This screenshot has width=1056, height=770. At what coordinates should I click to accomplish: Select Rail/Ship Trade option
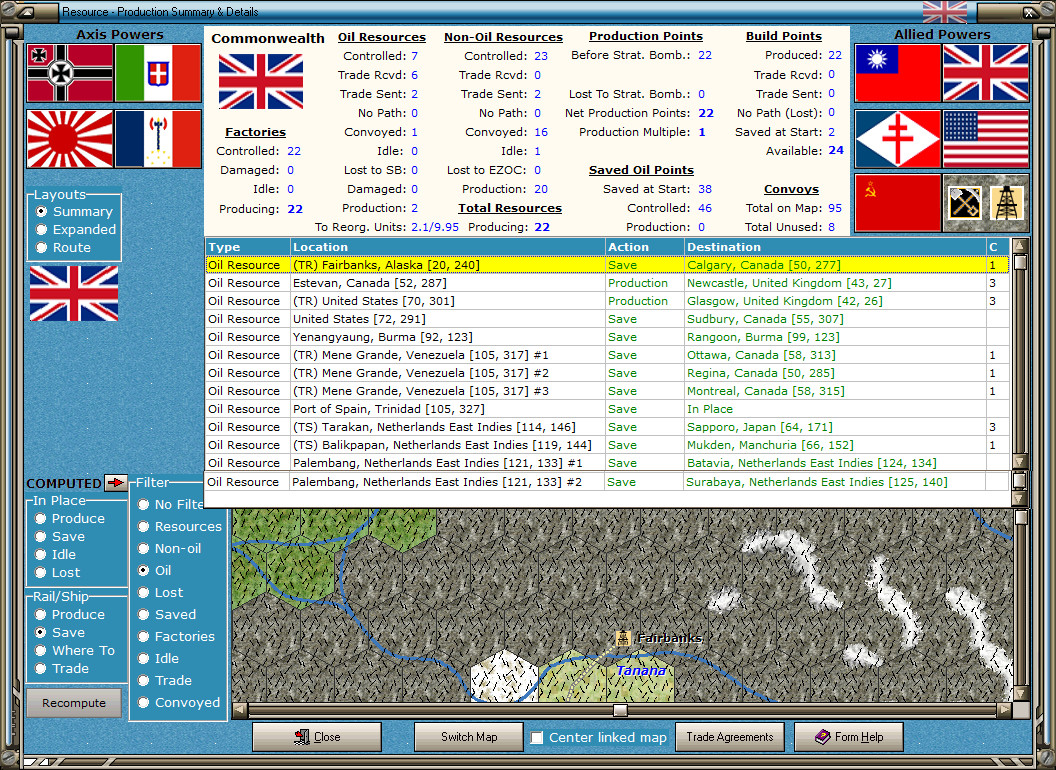tap(41, 669)
